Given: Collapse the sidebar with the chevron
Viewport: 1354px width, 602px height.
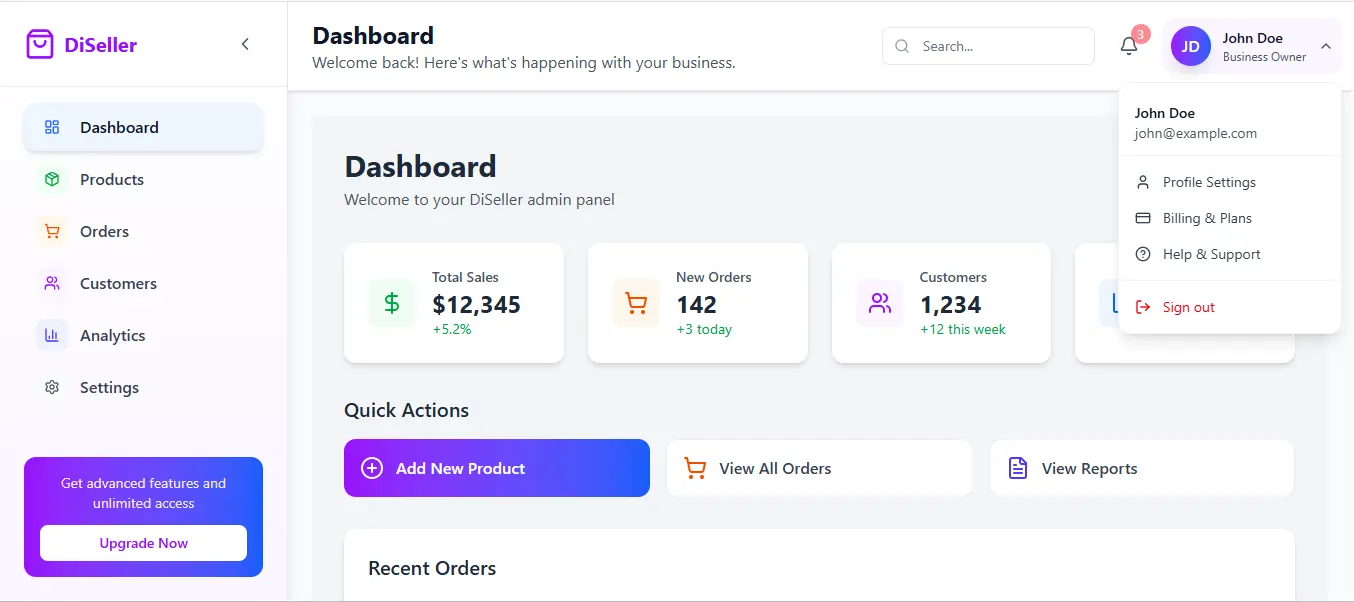Looking at the screenshot, I should (245, 44).
